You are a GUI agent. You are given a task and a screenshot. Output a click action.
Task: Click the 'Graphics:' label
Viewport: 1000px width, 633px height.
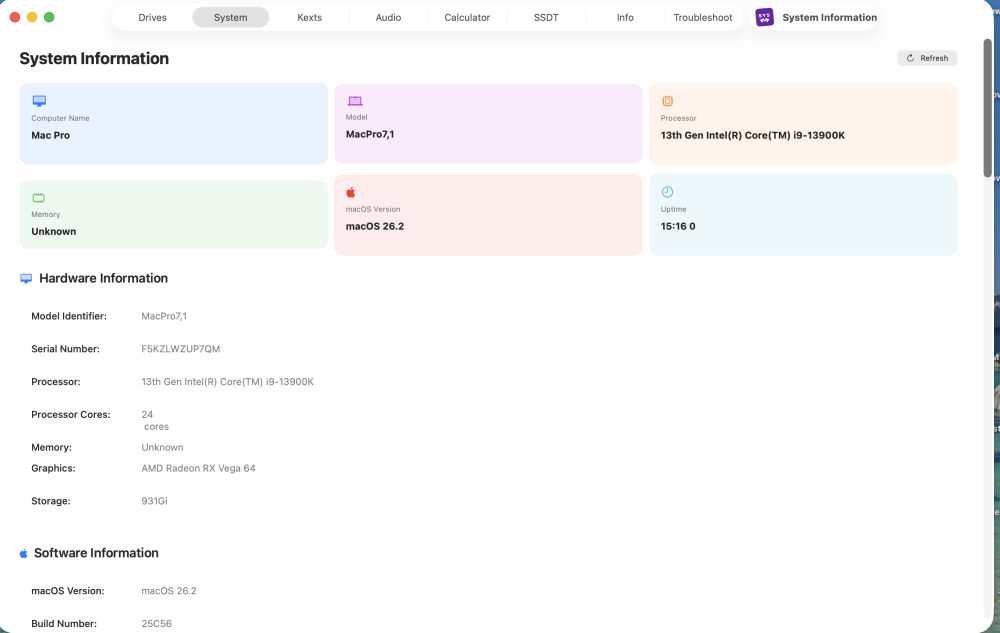tap(53, 468)
